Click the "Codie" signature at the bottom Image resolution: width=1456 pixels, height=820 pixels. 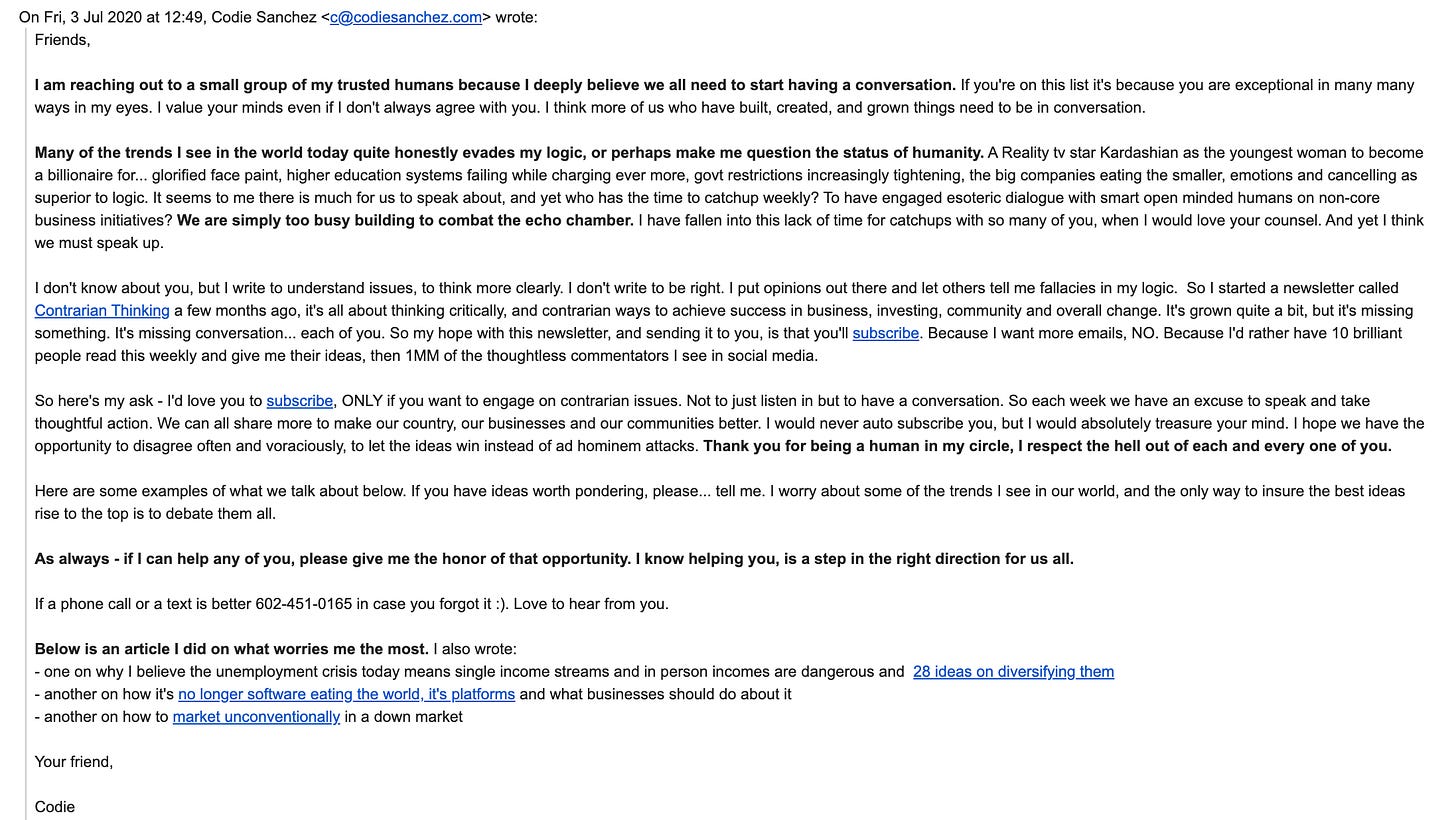click(x=54, y=806)
